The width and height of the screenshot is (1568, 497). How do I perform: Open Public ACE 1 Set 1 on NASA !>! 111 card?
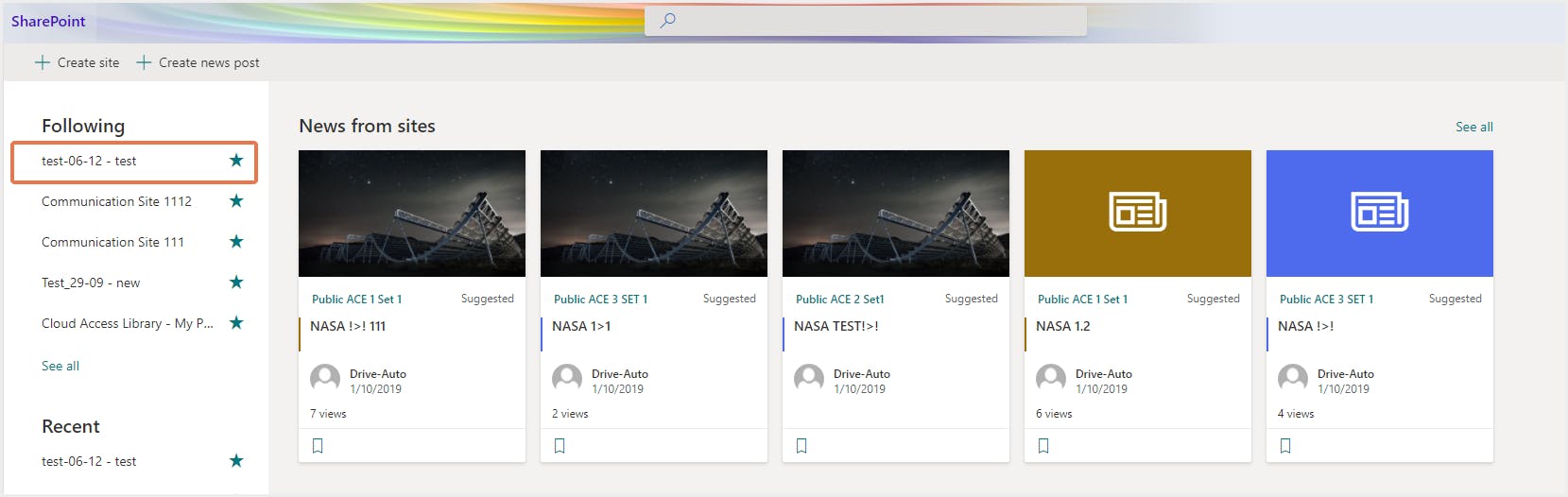[x=356, y=299]
